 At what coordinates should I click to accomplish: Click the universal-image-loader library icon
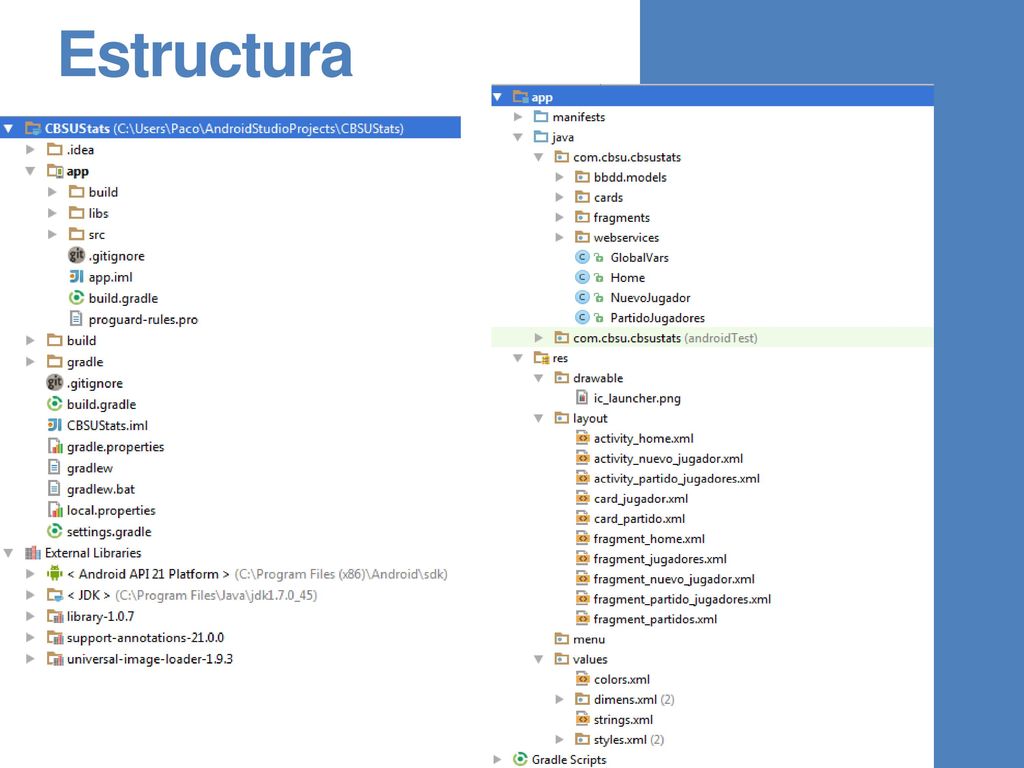click(x=55, y=658)
